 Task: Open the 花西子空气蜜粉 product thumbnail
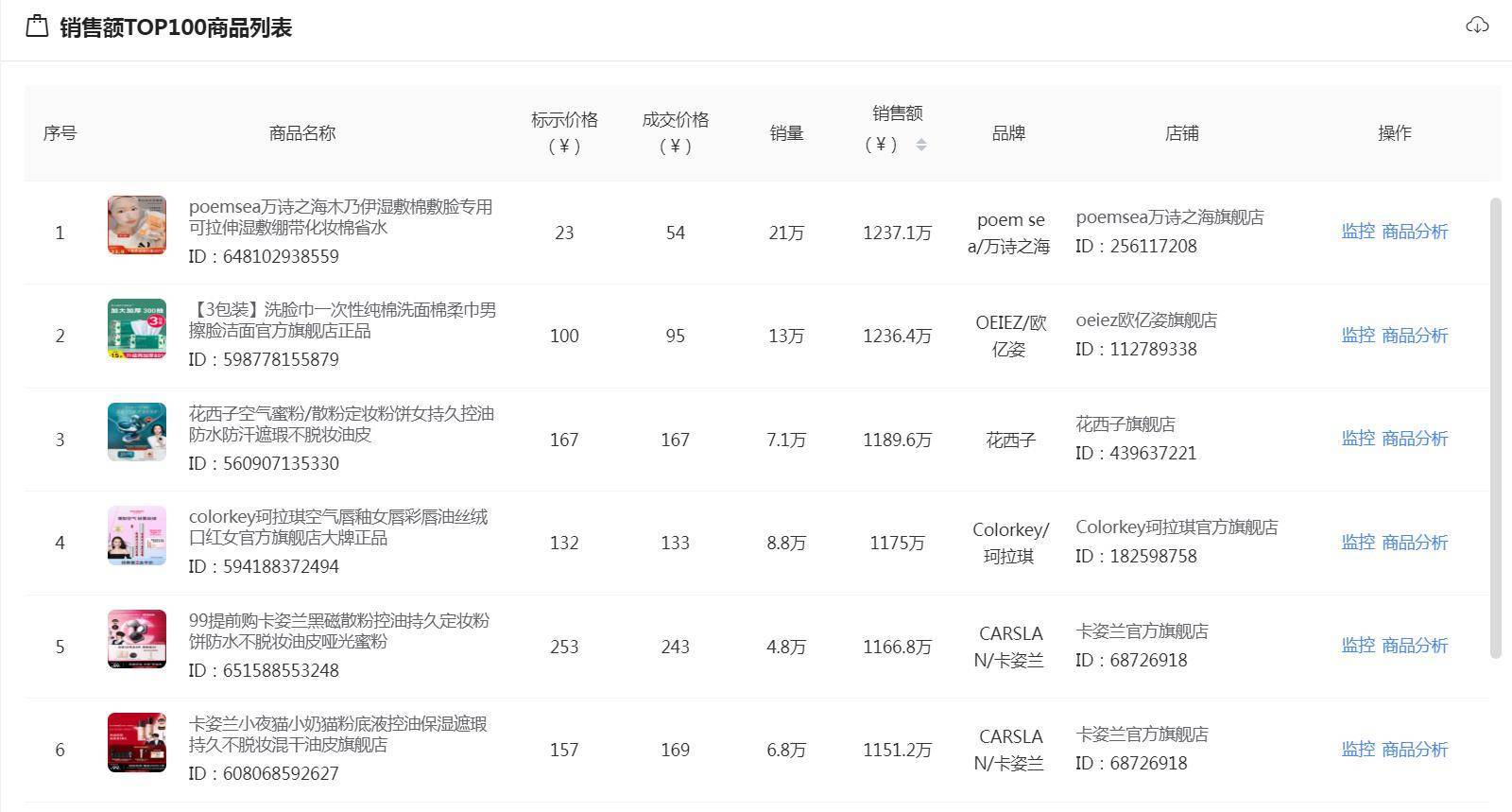(x=137, y=432)
